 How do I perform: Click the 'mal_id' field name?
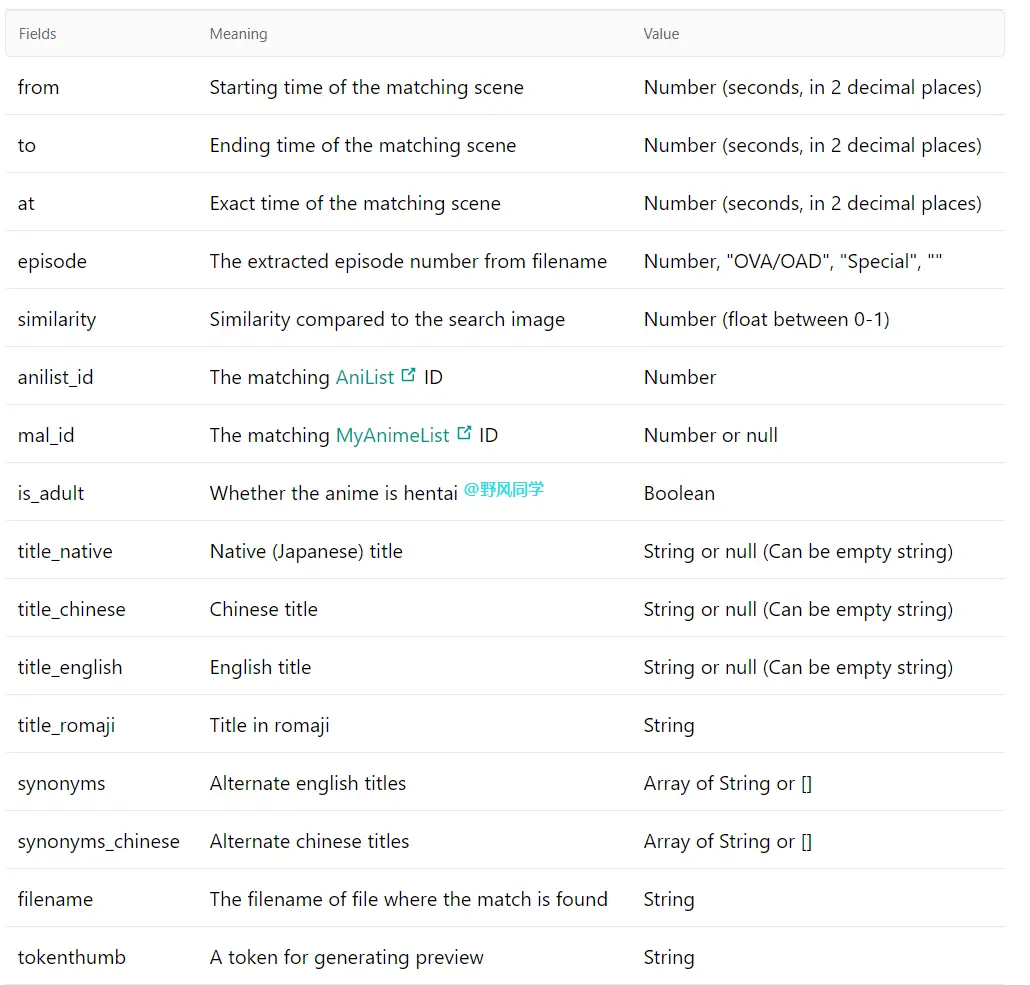point(46,435)
